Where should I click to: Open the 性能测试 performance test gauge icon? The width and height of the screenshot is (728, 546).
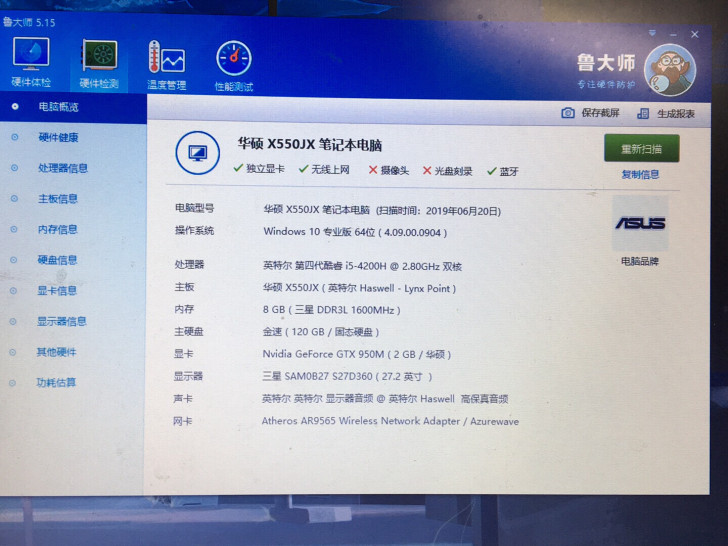pyautogui.click(x=234, y=66)
